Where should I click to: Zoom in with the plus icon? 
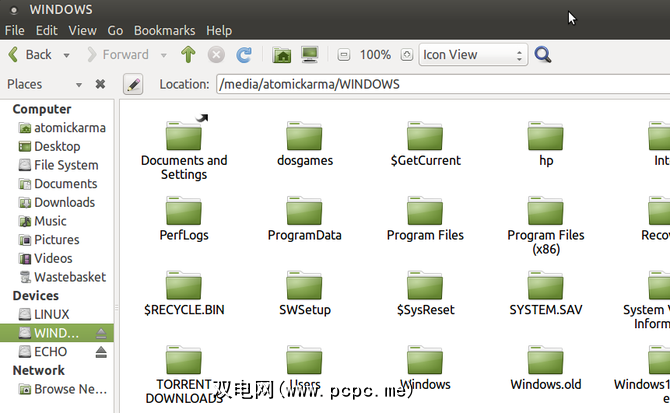[x=407, y=55]
